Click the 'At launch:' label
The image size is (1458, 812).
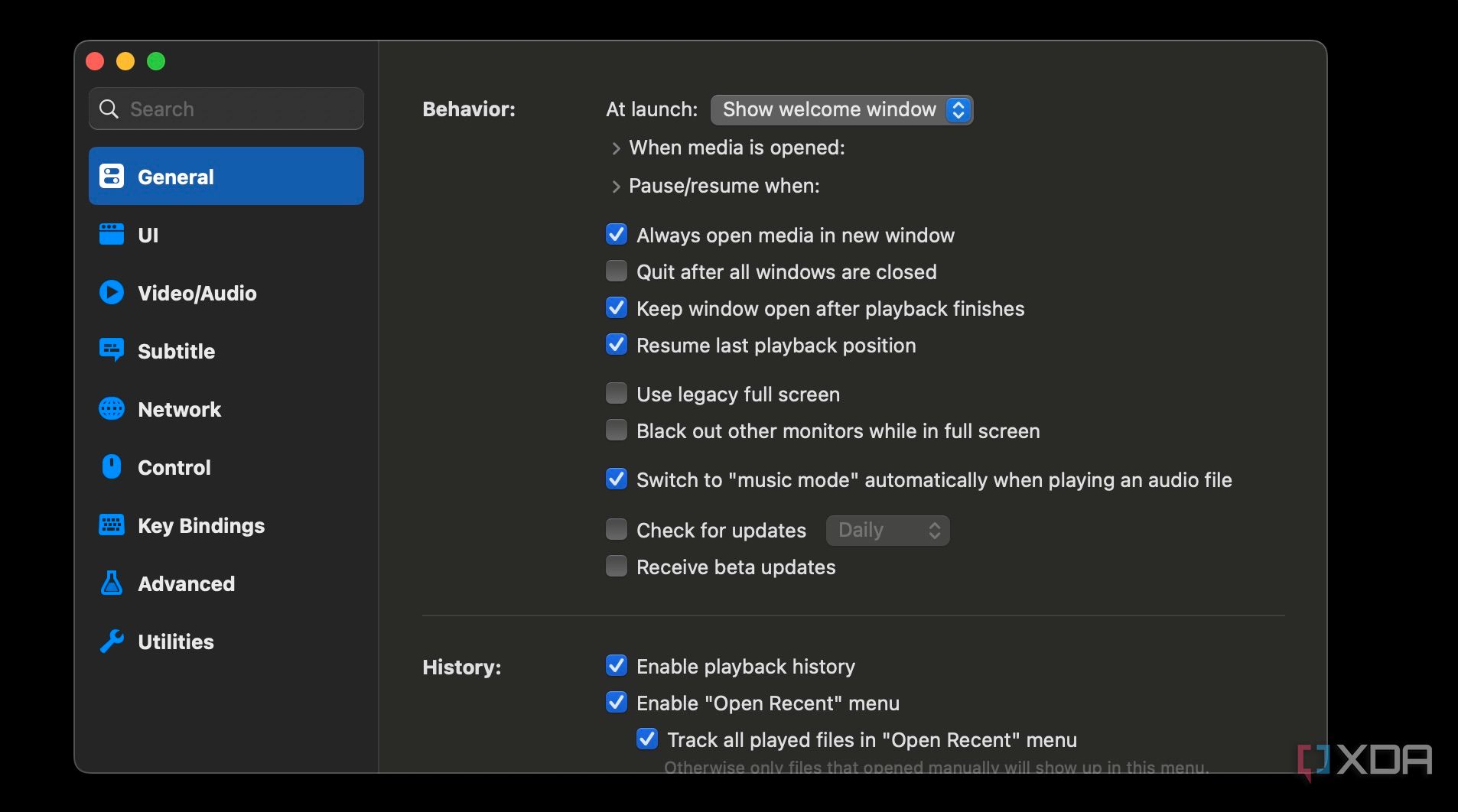point(652,109)
